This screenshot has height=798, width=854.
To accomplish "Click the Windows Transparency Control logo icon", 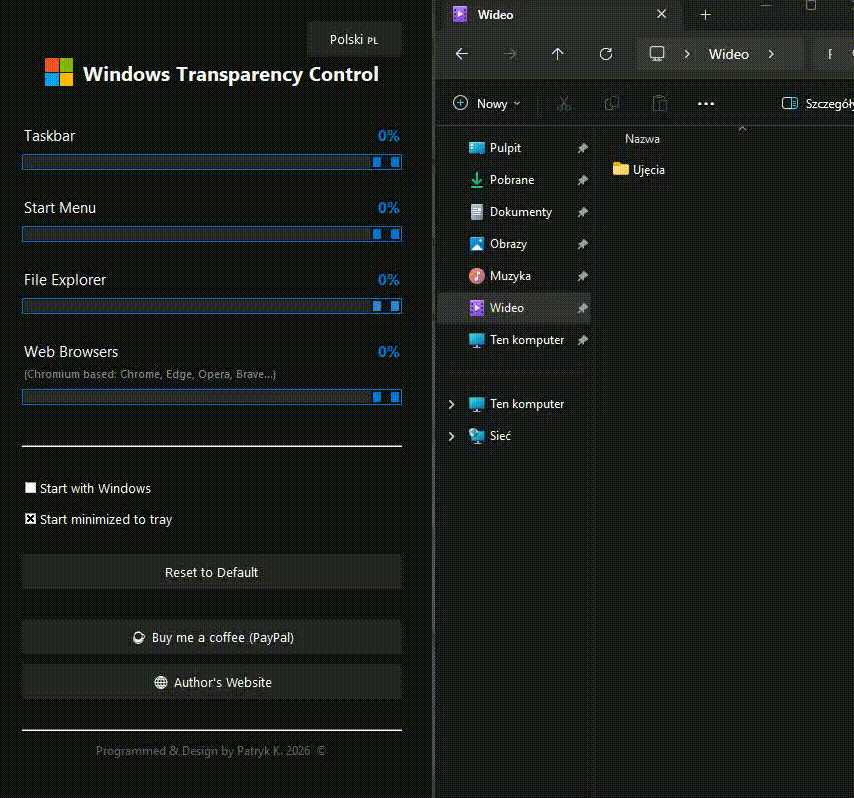I will tap(57, 72).
